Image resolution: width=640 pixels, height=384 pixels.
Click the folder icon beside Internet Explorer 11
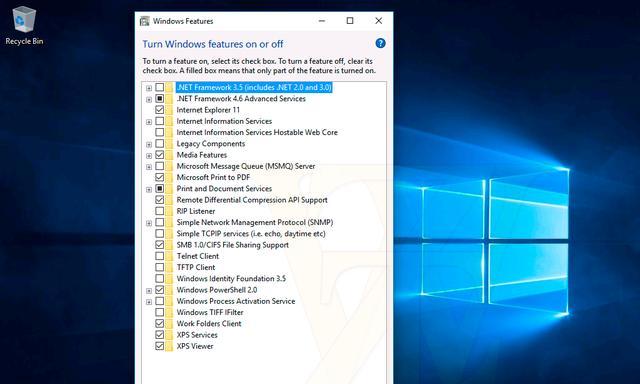tap(169, 110)
